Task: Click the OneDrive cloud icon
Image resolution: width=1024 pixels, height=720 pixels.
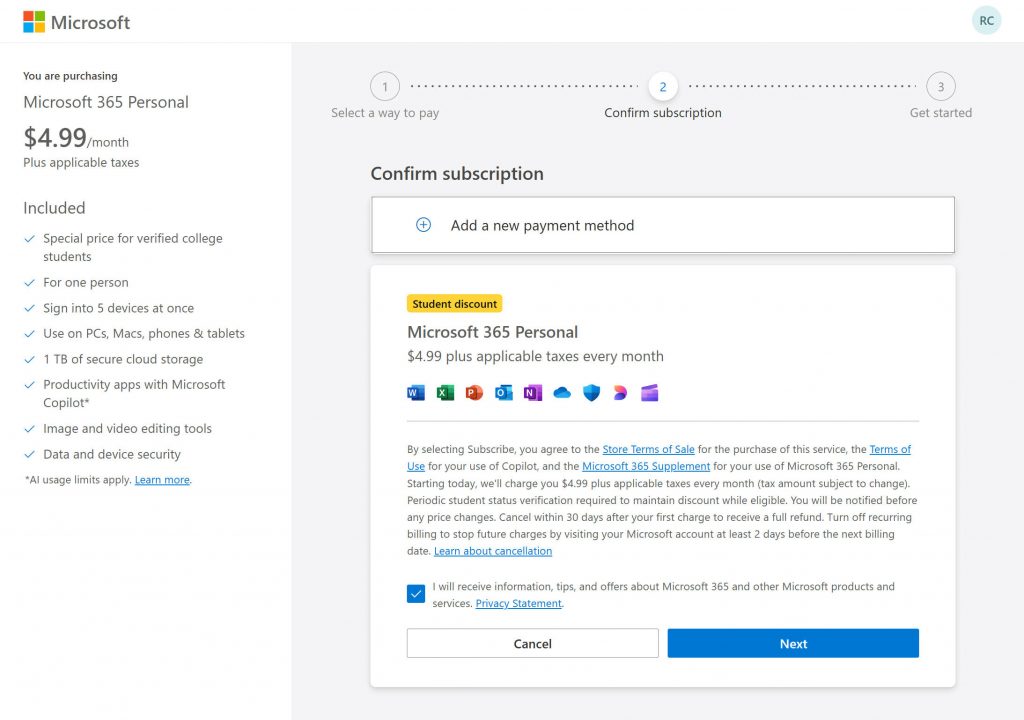Action: click(x=561, y=392)
